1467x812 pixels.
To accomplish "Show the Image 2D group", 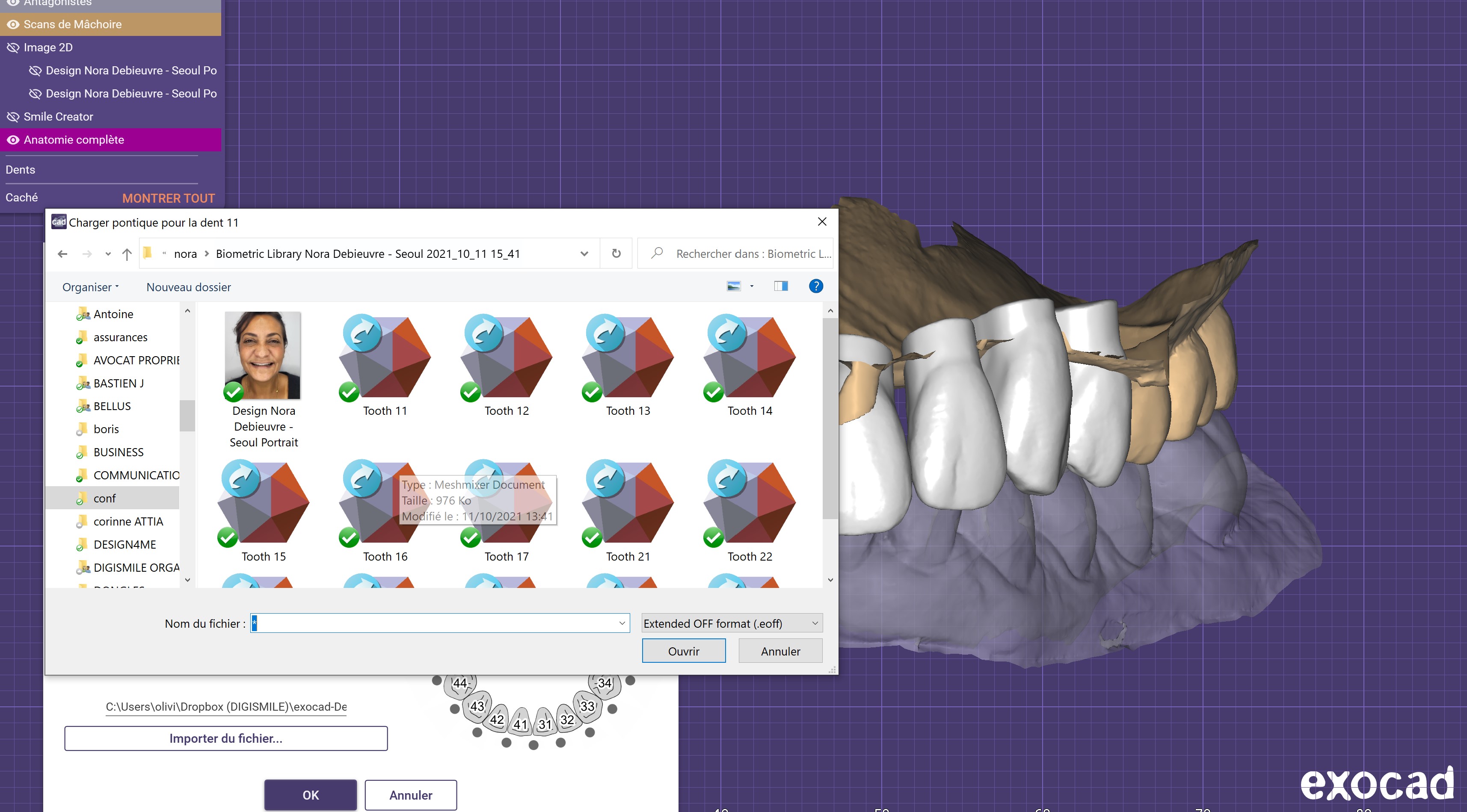I will [x=13, y=48].
